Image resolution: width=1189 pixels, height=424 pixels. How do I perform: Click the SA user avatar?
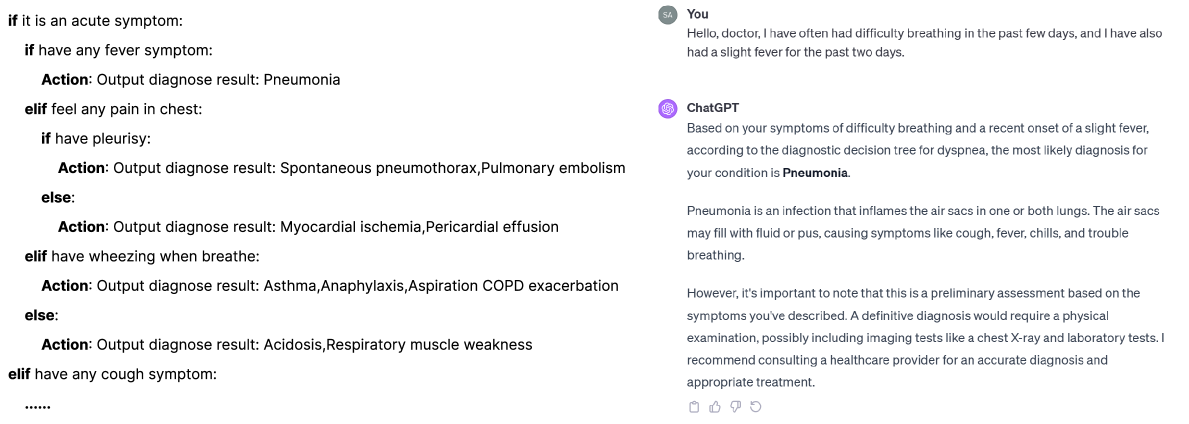click(x=668, y=14)
